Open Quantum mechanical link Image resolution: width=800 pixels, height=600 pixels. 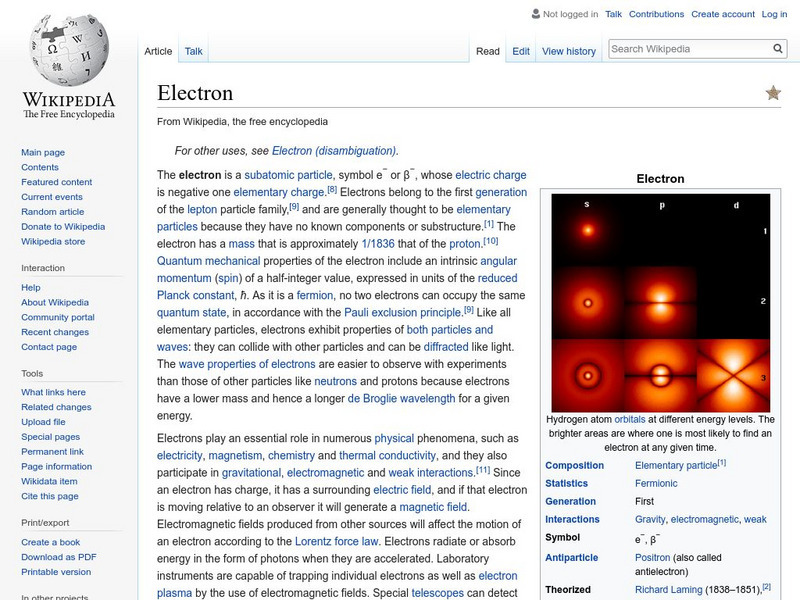pos(208,261)
